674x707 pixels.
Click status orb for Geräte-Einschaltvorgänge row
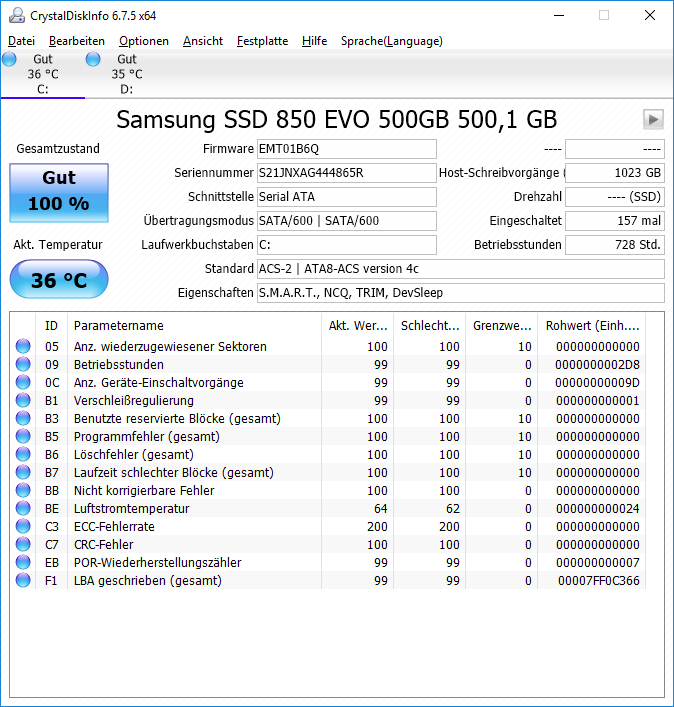pyautogui.click(x=23, y=382)
